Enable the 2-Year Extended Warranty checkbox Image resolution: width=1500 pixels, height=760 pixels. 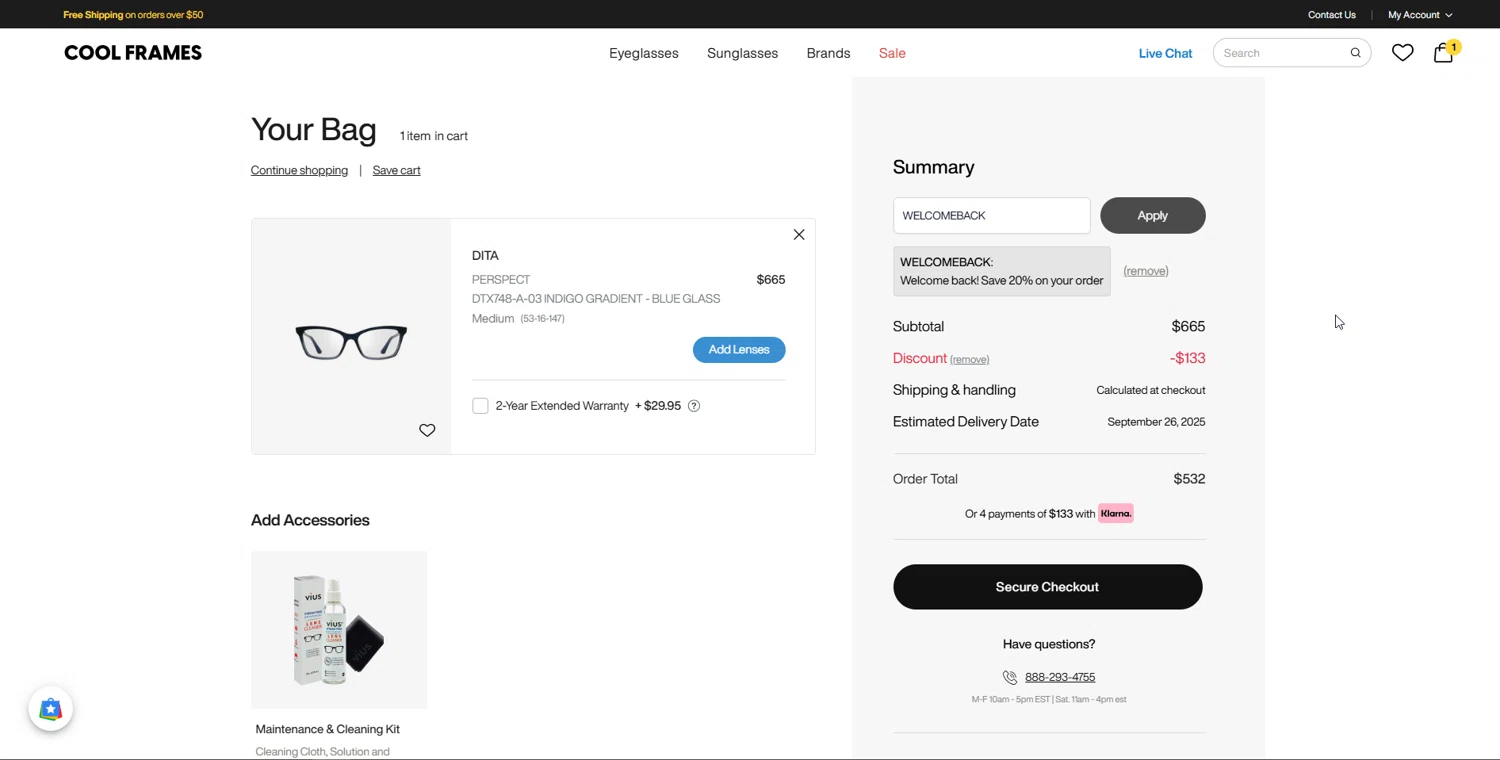pos(480,406)
